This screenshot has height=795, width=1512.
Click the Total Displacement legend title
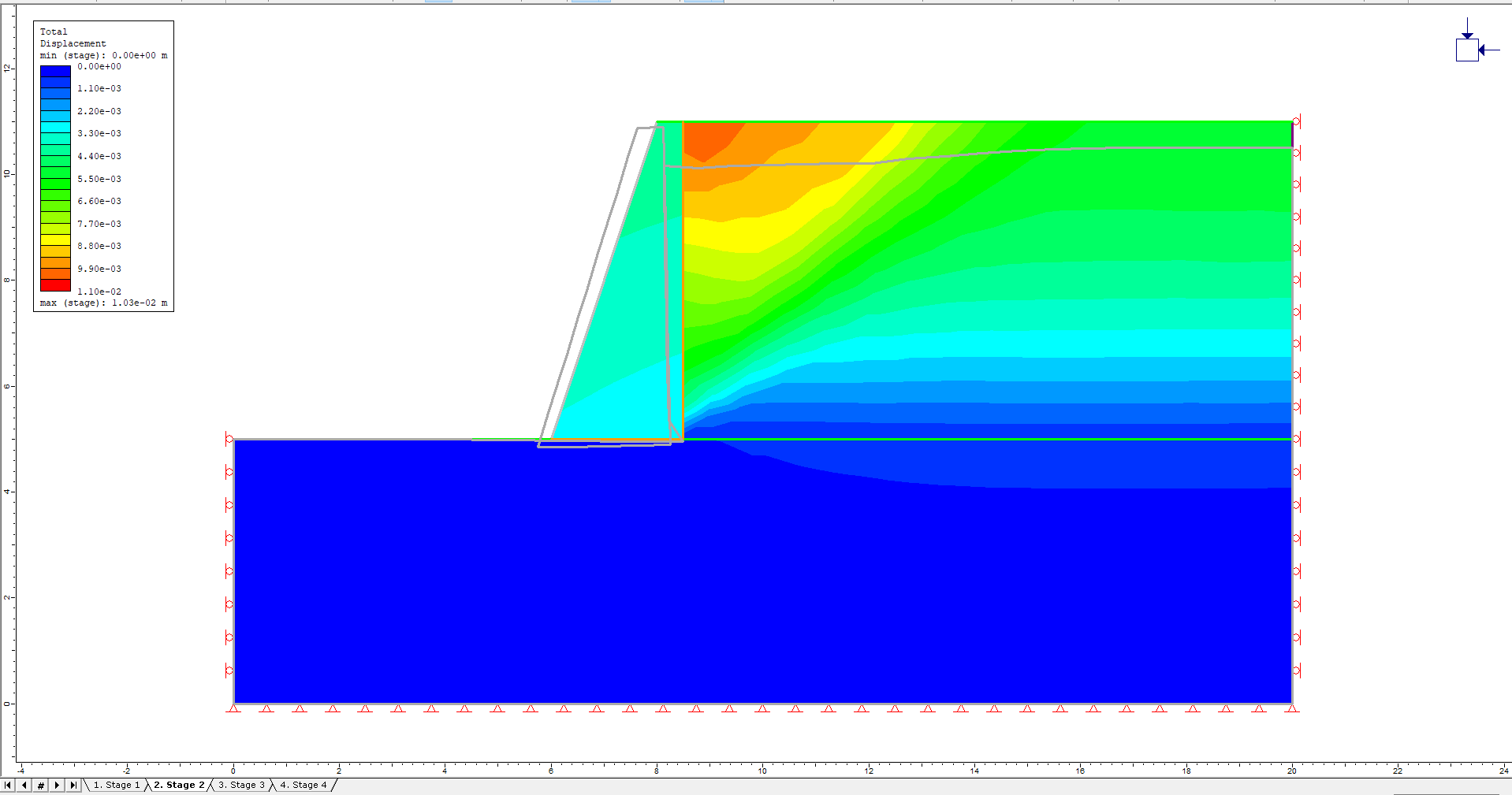tap(73, 38)
